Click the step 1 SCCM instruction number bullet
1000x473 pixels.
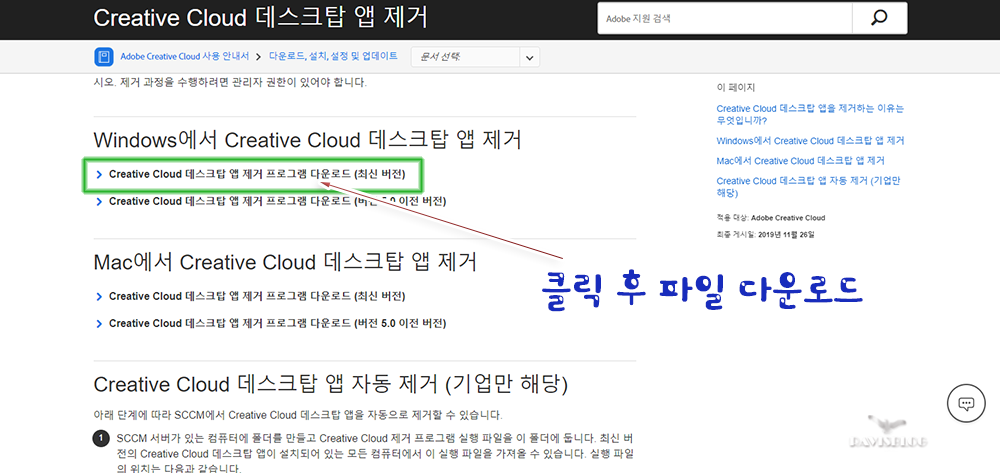tap(101, 439)
